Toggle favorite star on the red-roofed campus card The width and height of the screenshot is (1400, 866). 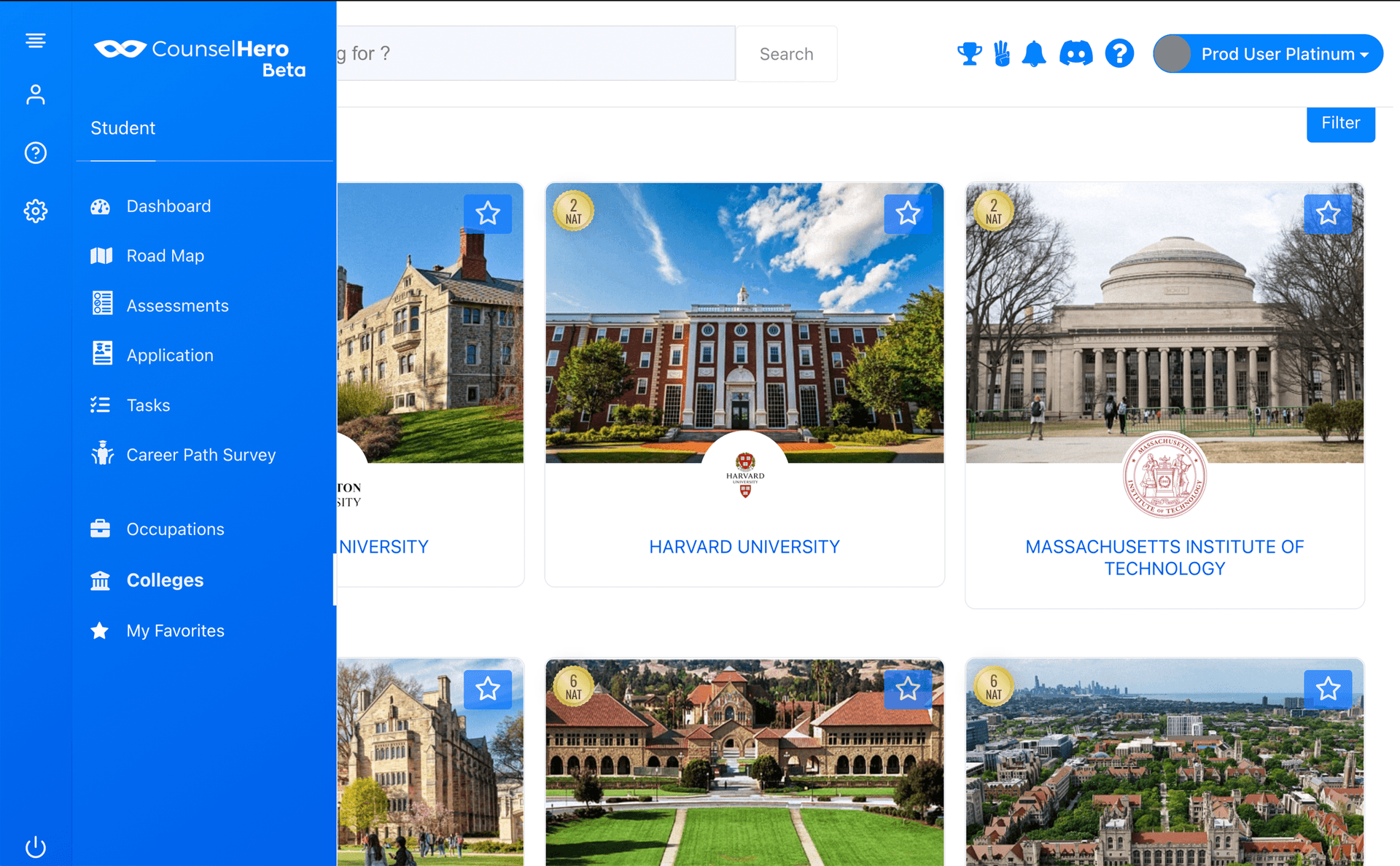(908, 689)
